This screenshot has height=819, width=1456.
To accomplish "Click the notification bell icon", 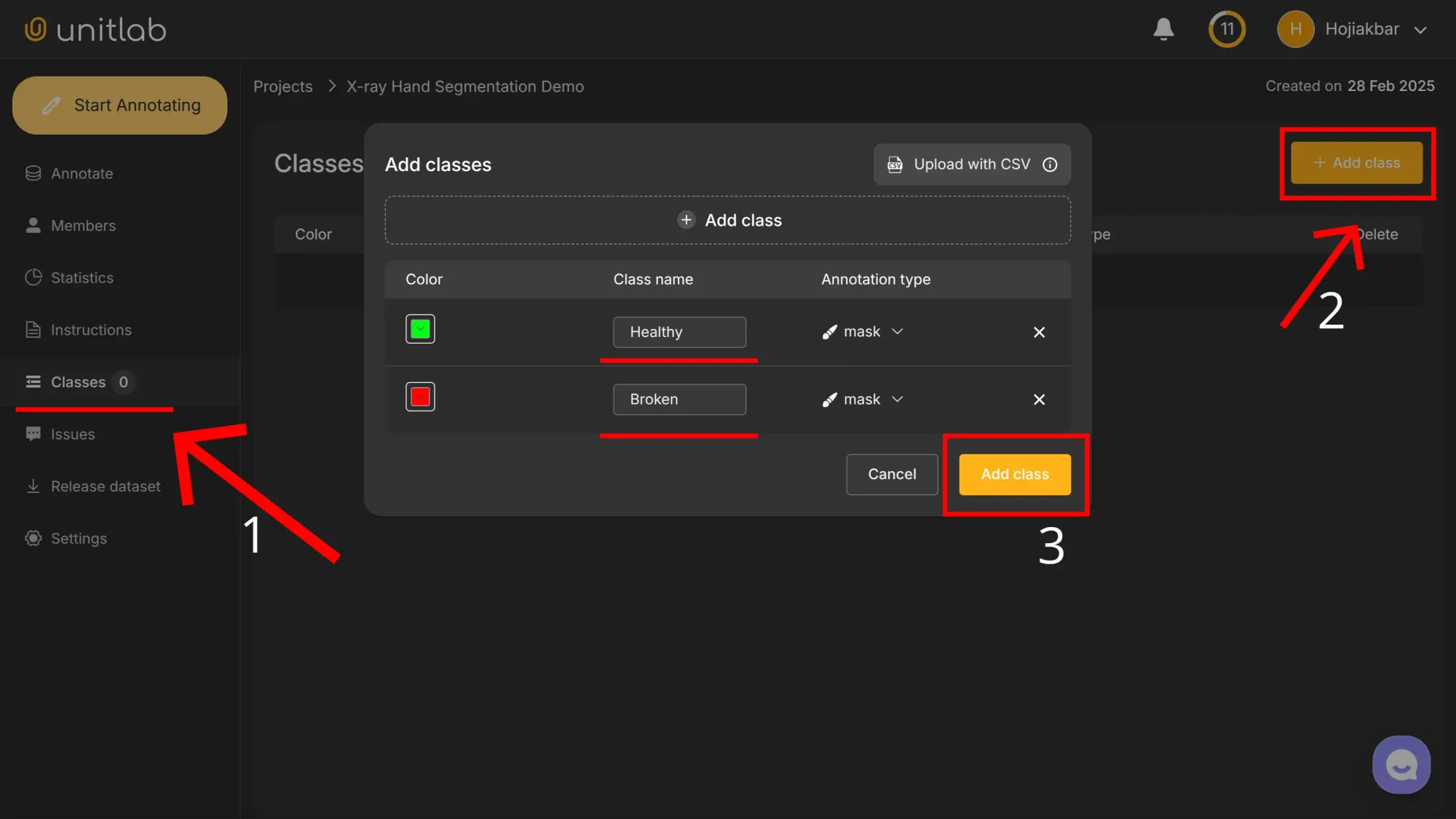I will 1163,29.
